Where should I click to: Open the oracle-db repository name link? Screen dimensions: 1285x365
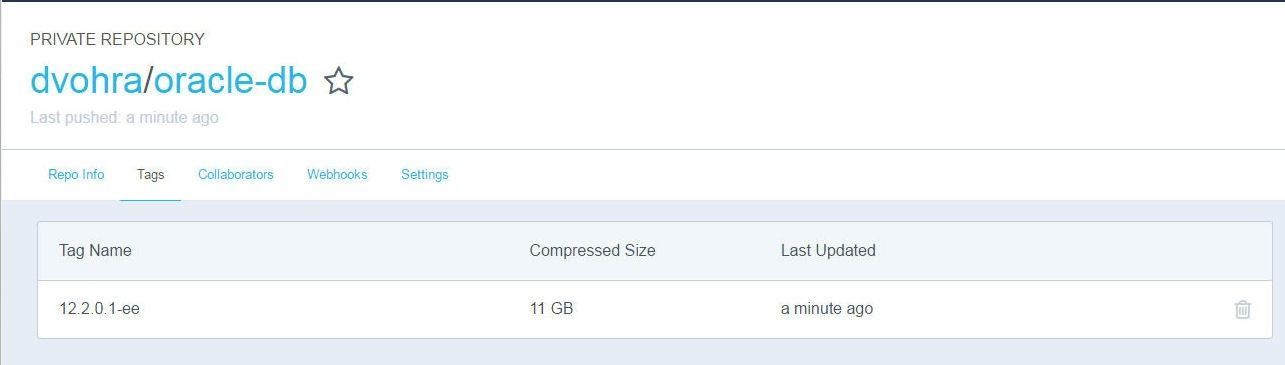pos(230,80)
